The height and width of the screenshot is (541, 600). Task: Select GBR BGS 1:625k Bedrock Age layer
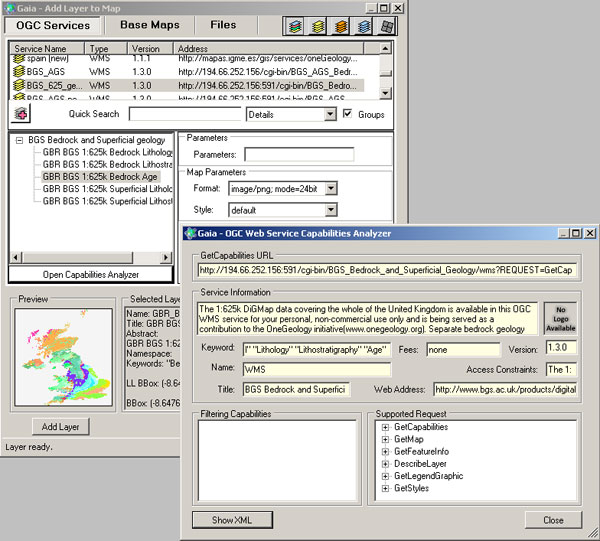click(100, 177)
